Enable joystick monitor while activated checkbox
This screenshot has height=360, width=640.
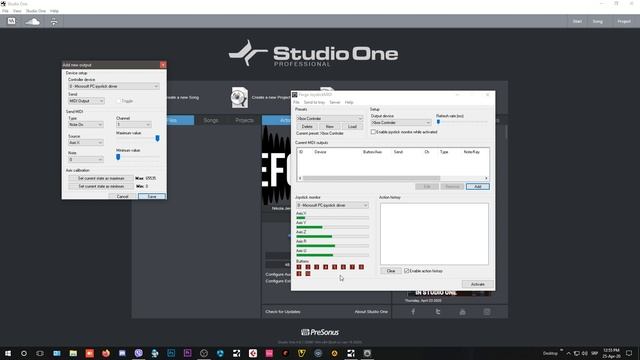pyautogui.click(x=373, y=132)
